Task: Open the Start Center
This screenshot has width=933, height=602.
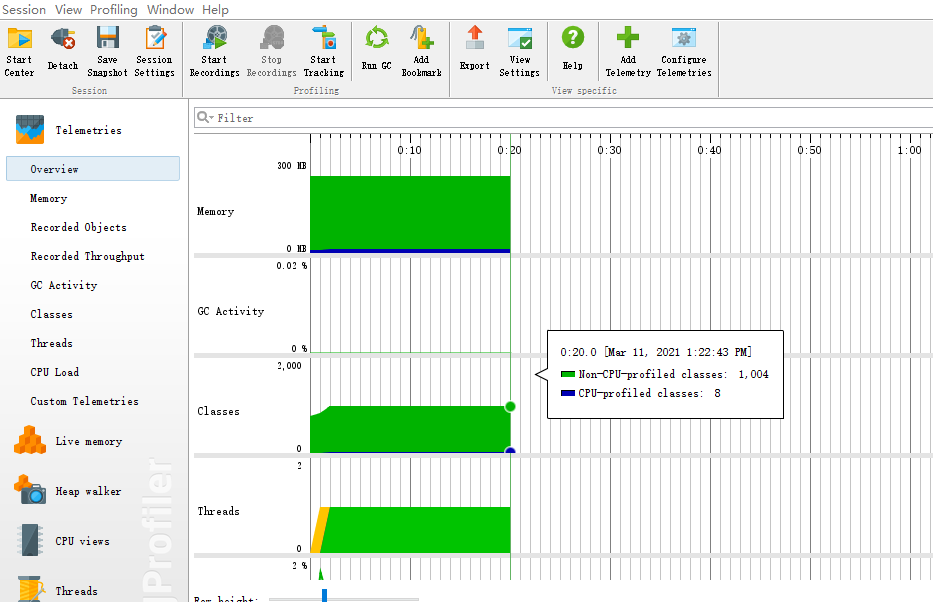Action: (19, 52)
